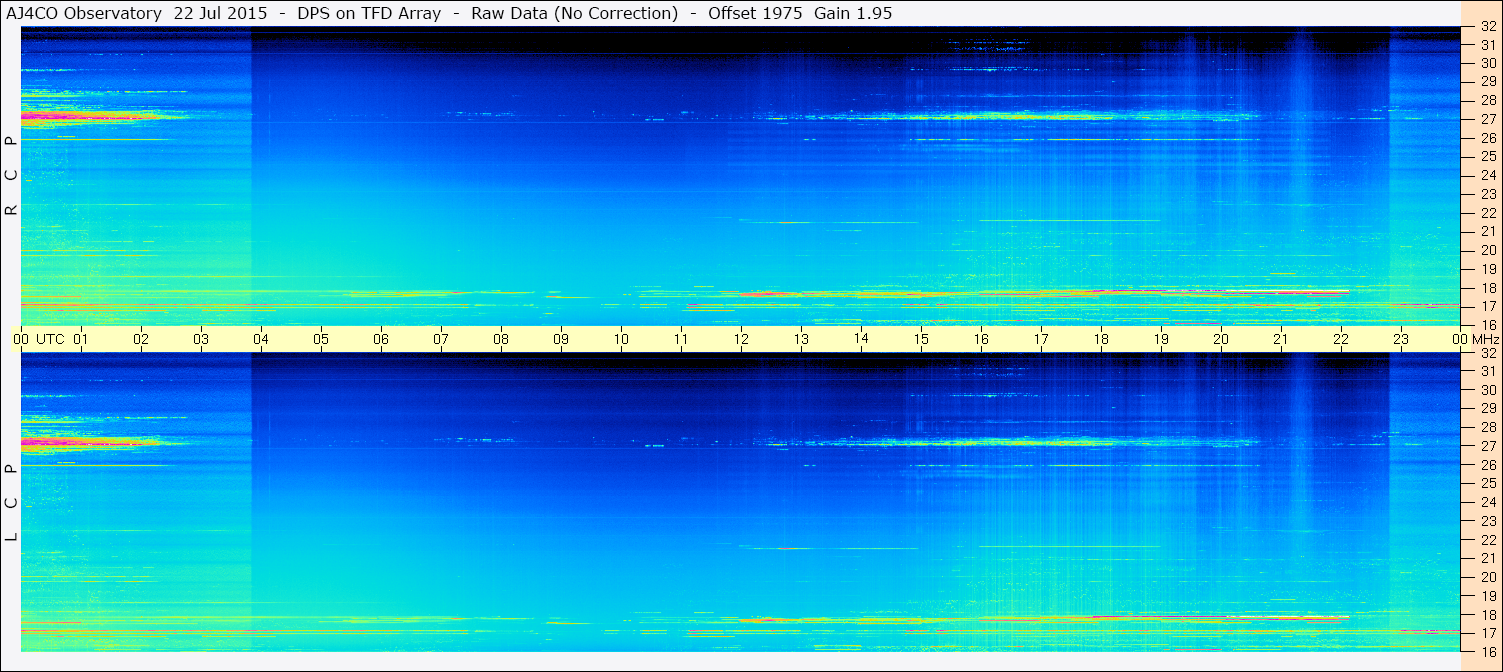Click hour marker '09' on the time axis

click(x=561, y=339)
